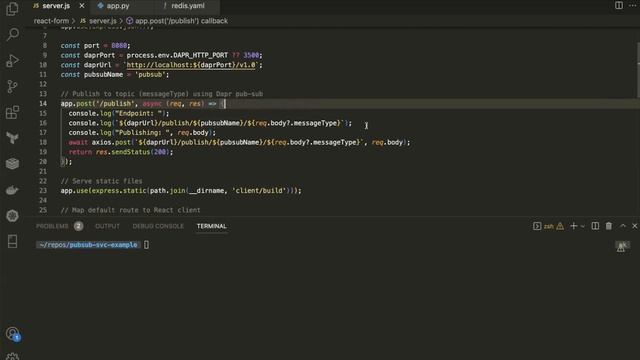Open the Accounts menu icon
Viewport: 640px width, 360px height.
[12, 334]
